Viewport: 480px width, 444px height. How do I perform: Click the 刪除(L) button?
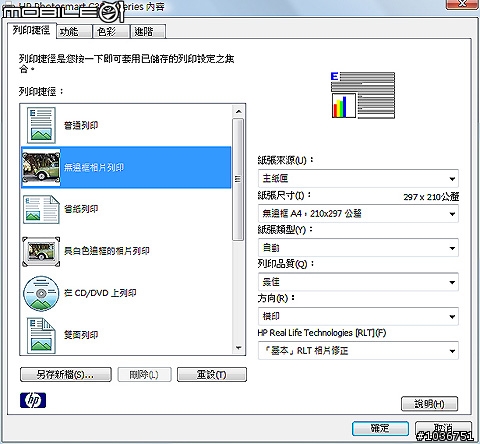click(x=144, y=375)
